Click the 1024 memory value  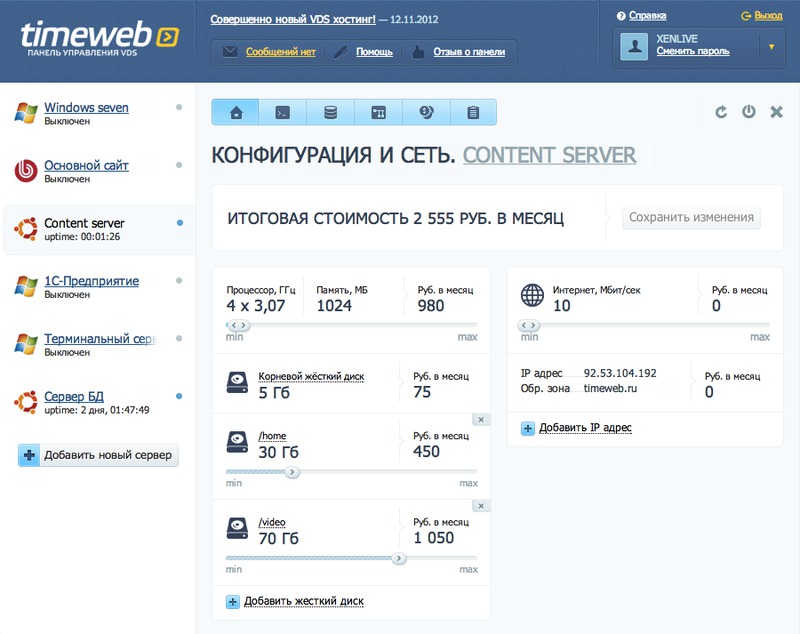(334, 306)
